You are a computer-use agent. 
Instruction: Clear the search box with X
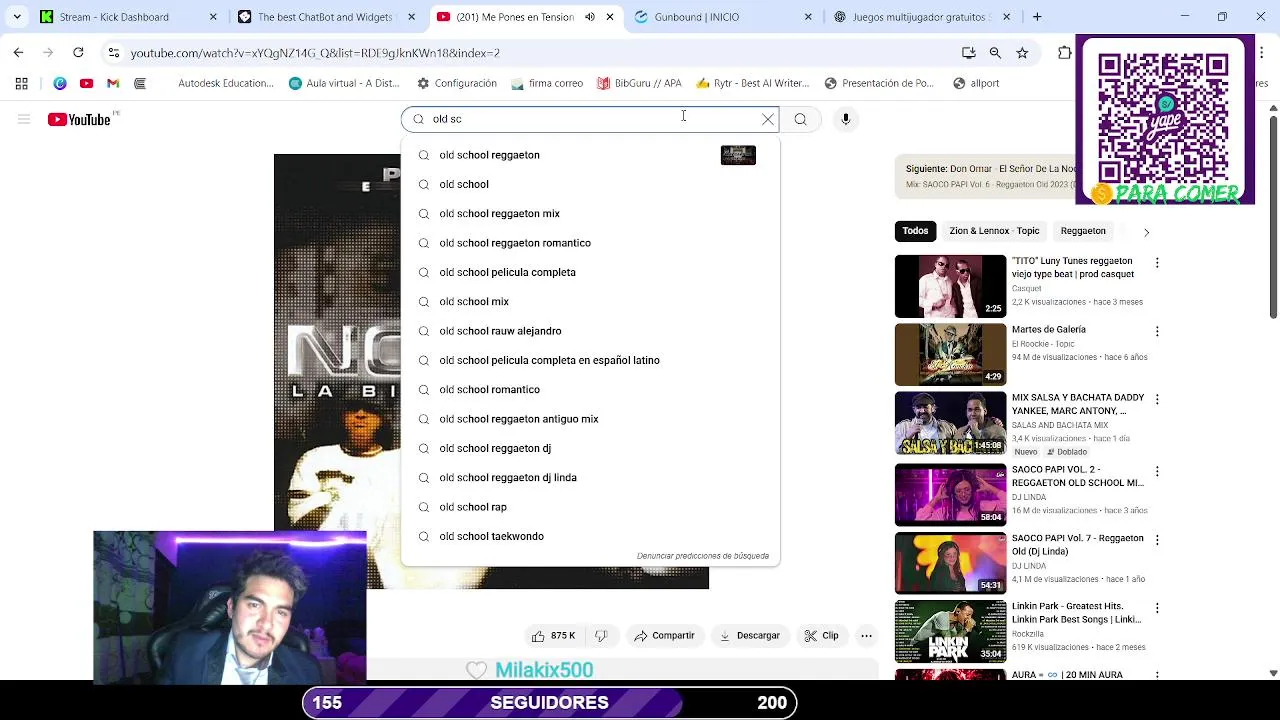(768, 119)
